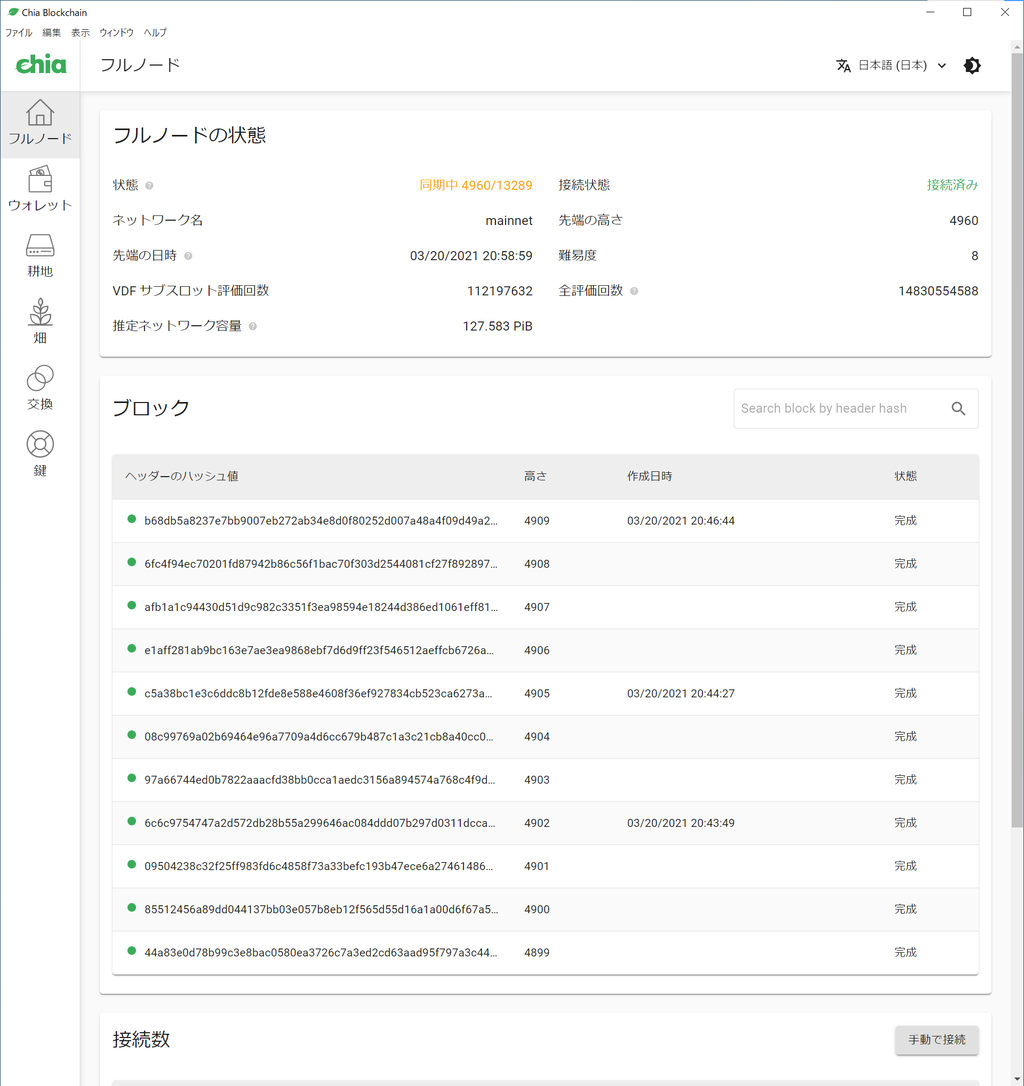Click the 接続済み connection status

[x=953, y=185]
